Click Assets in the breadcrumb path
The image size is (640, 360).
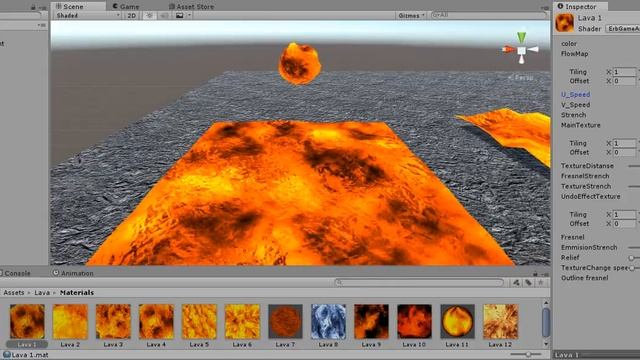(14, 293)
